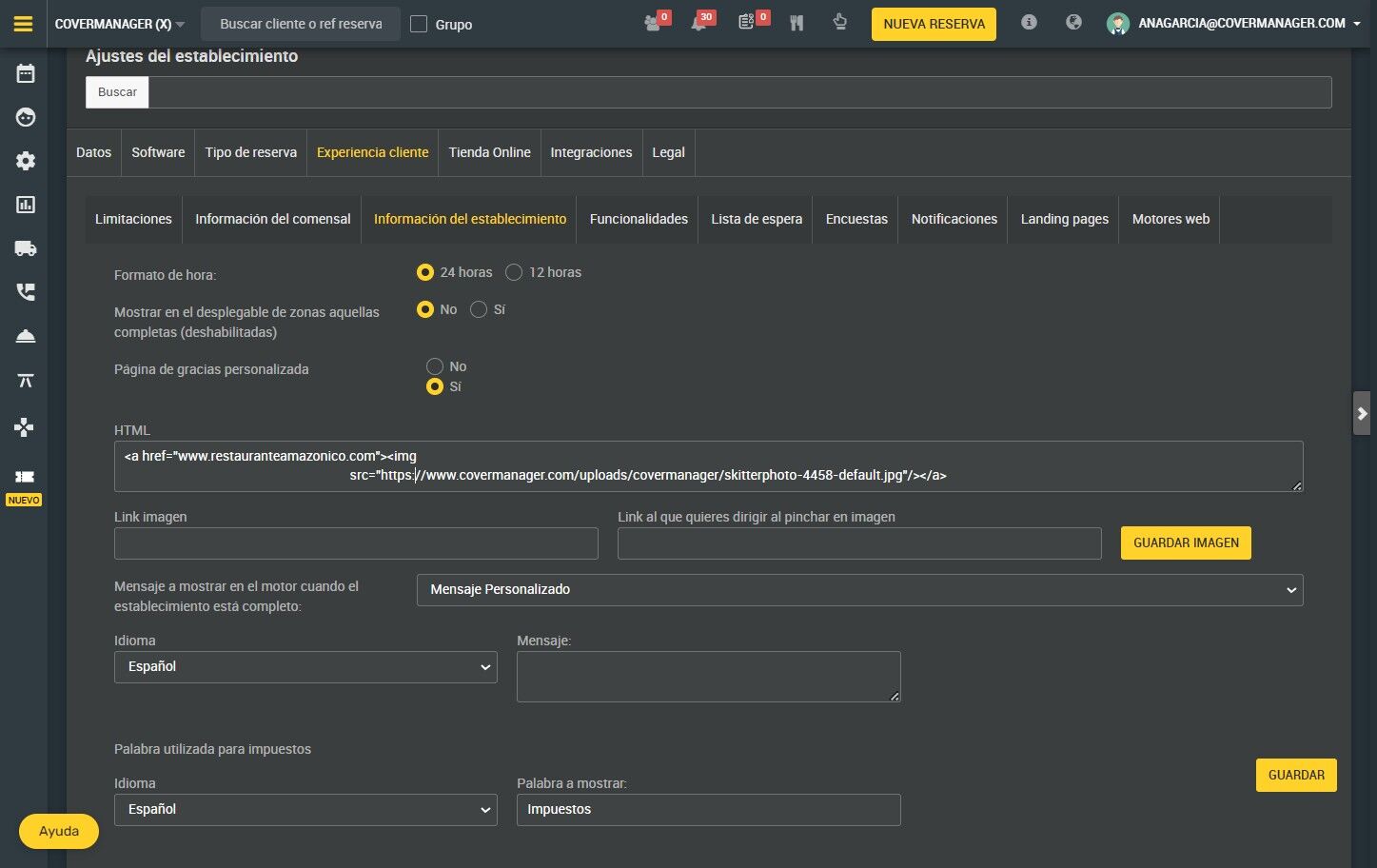1377x868 pixels.
Task: Click the globe language icon
Action: pos(1073,22)
